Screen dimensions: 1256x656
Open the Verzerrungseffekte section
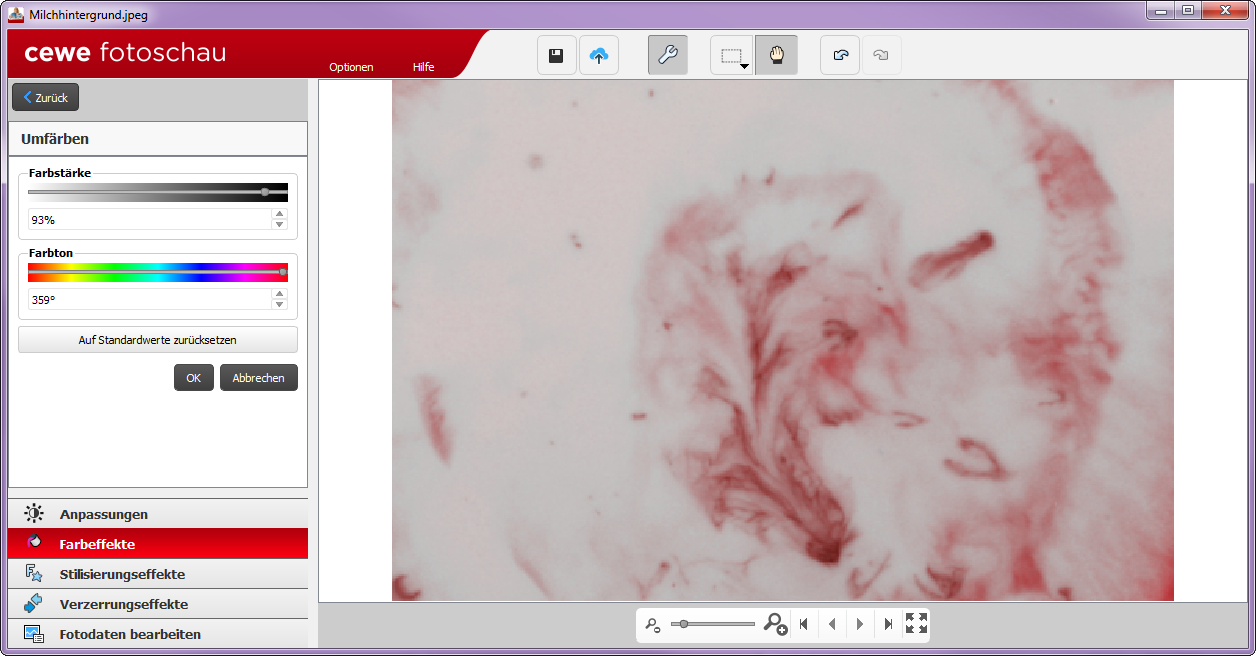point(158,604)
